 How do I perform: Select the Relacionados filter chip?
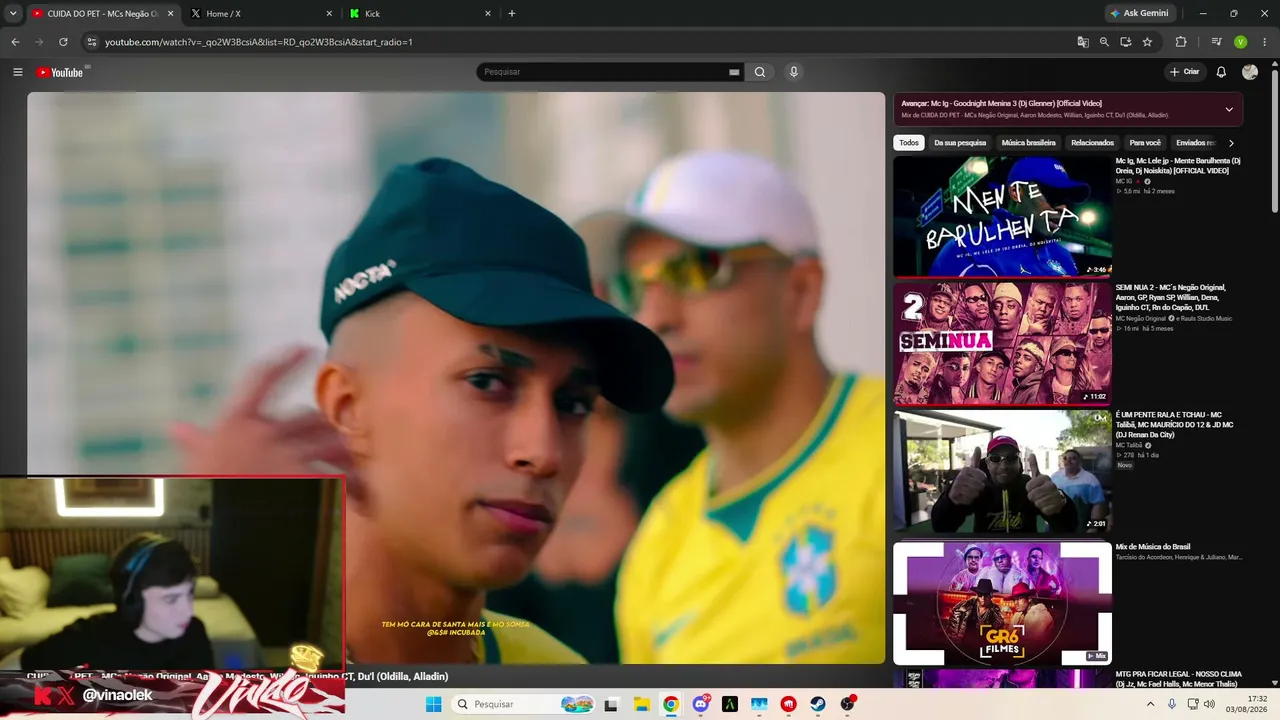click(x=1092, y=143)
